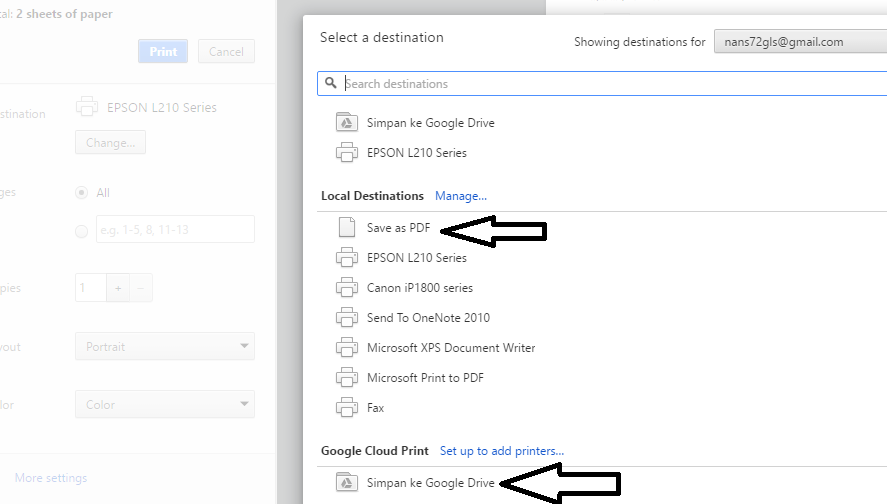Click the printer icon for the EPSON L210 Series local destination
887x504 pixels.
(347, 257)
